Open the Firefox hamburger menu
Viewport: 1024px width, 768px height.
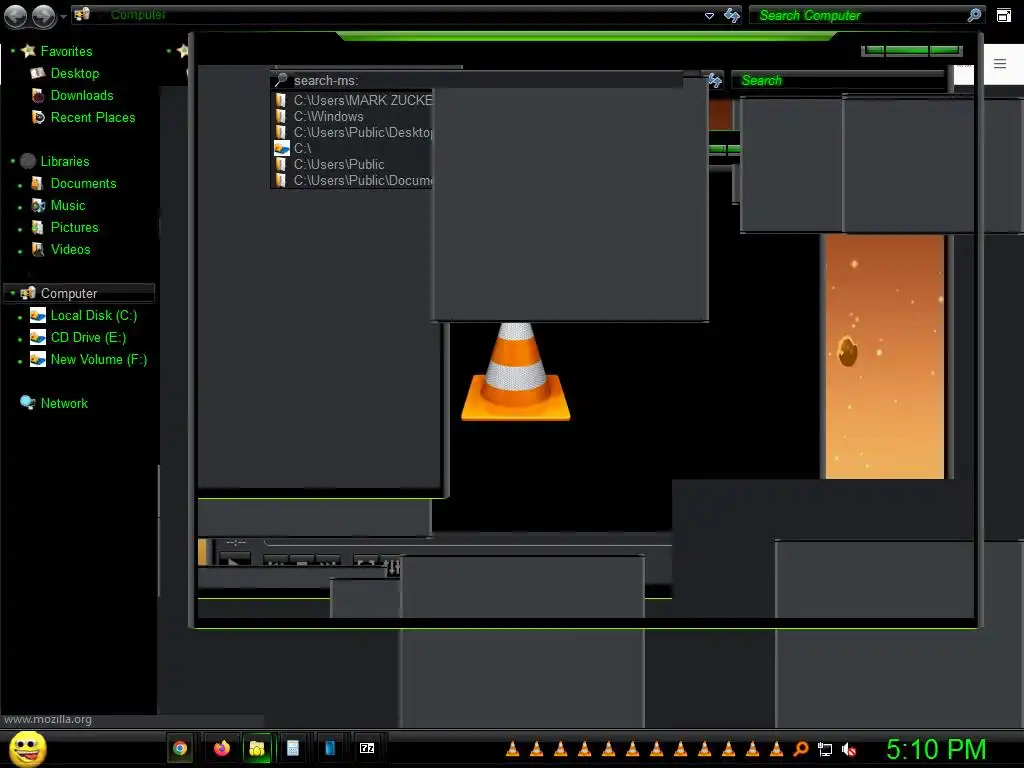[1000, 63]
